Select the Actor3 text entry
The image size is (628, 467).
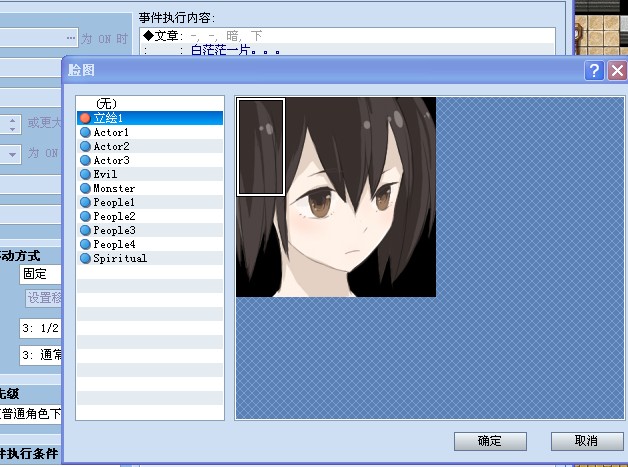coord(111,160)
